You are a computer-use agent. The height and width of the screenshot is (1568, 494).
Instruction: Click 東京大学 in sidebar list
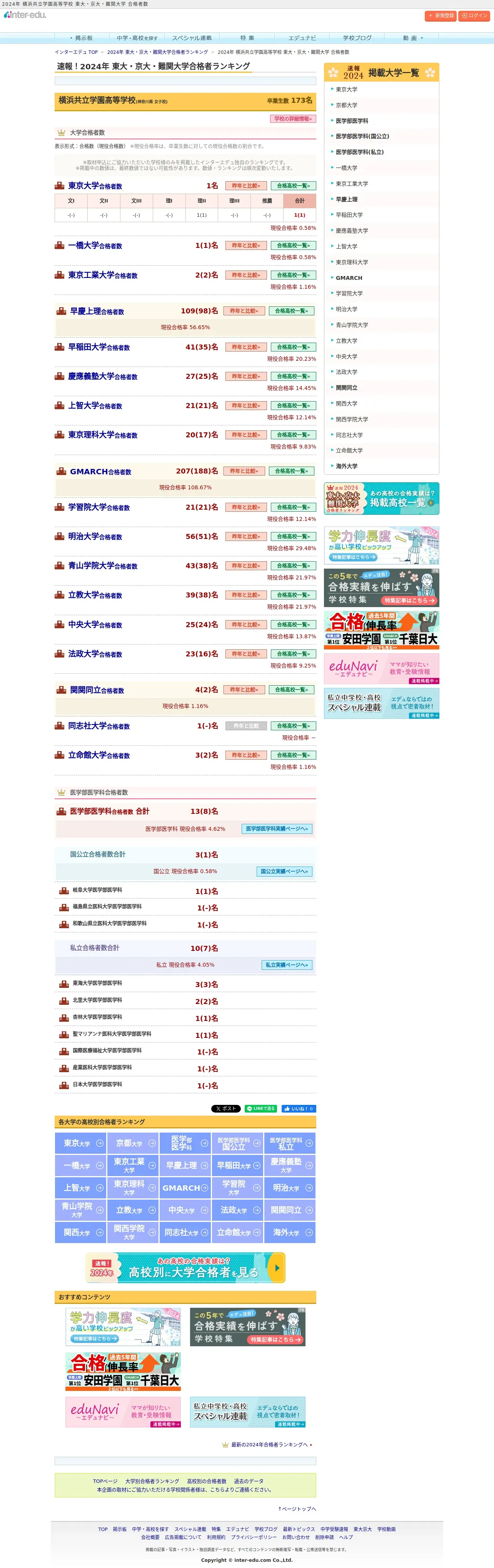pyautogui.click(x=347, y=89)
